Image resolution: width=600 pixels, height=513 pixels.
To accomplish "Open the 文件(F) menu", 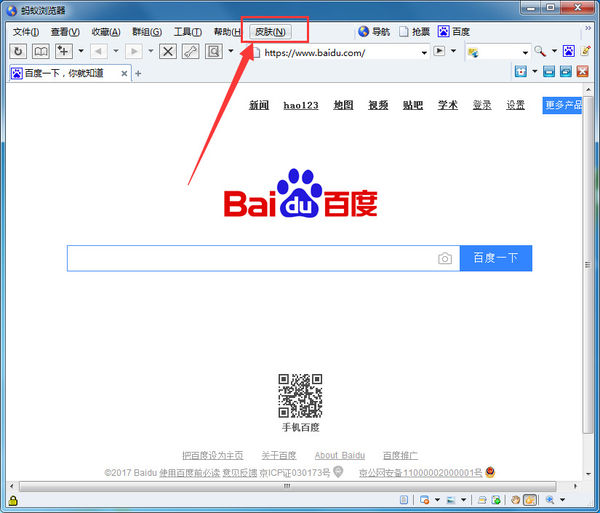I will coord(26,32).
